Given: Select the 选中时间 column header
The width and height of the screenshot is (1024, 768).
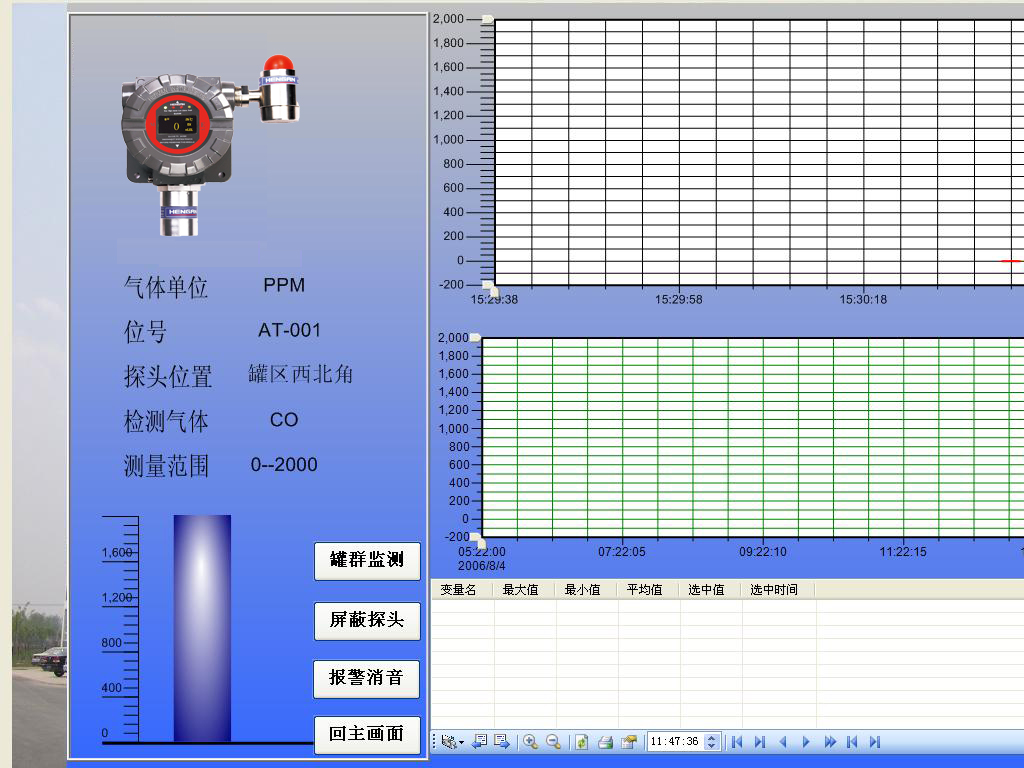Looking at the screenshot, I should (x=774, y=590).
